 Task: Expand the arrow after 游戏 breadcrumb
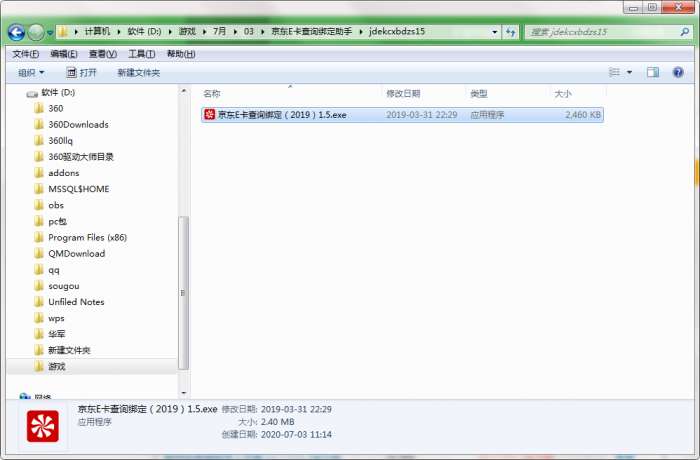[204, 32]
